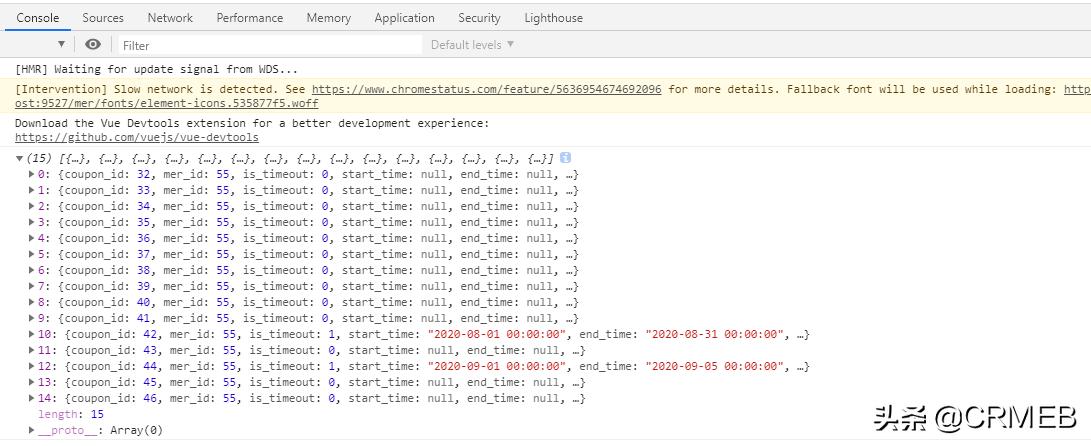Expand array item 11 with coupon_id 43
The image size is (1091, 446).
click(x=31, y=350)
